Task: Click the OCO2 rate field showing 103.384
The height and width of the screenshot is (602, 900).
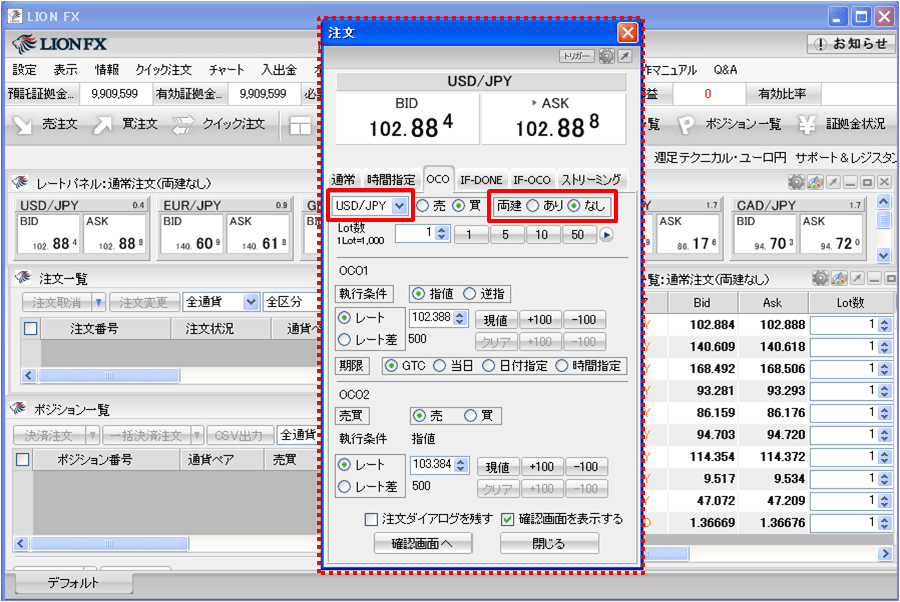Action: click(x=432, y=464)
